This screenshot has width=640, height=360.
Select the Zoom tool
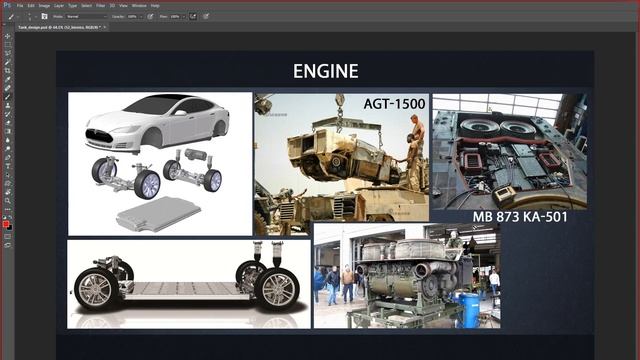[7, 200]
